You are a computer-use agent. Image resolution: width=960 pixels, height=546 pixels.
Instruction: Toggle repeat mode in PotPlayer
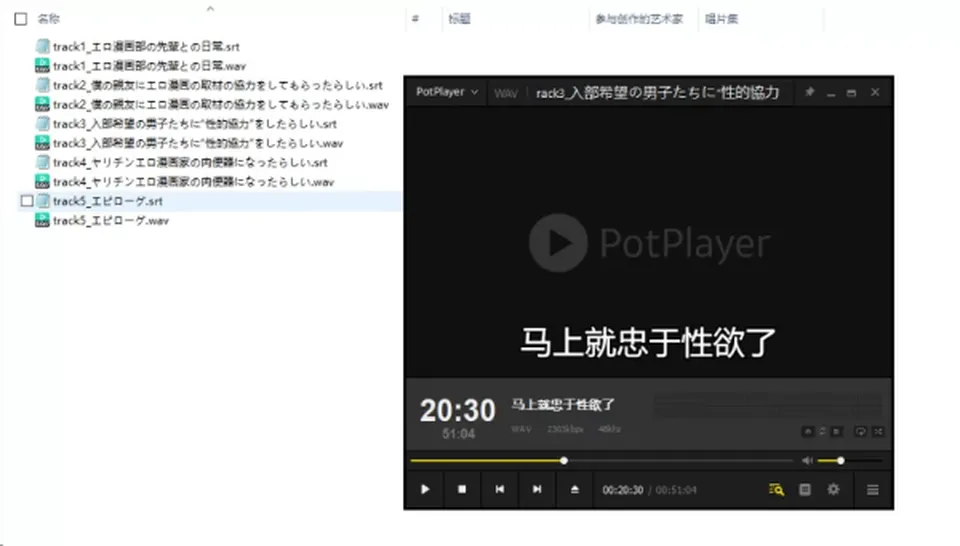[860, 432]
